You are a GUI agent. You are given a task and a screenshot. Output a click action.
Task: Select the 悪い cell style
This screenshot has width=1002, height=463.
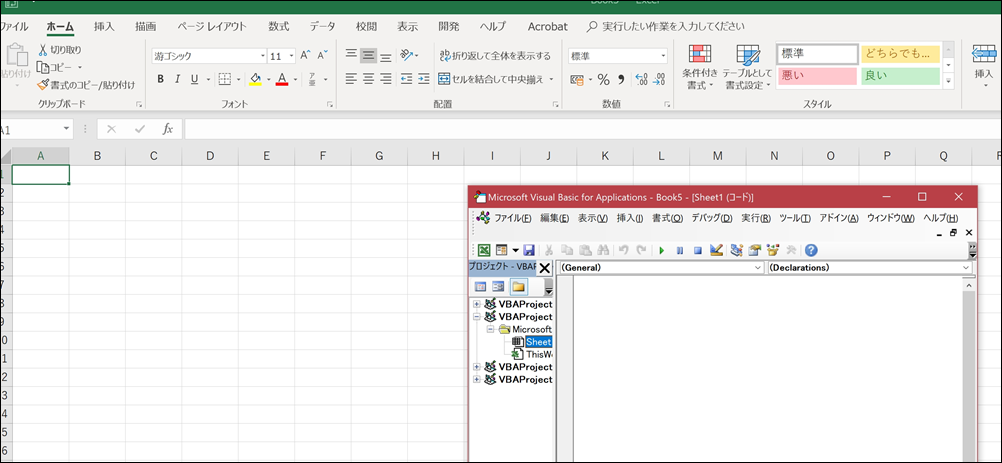pyautogui.click(x=817, y=76)
